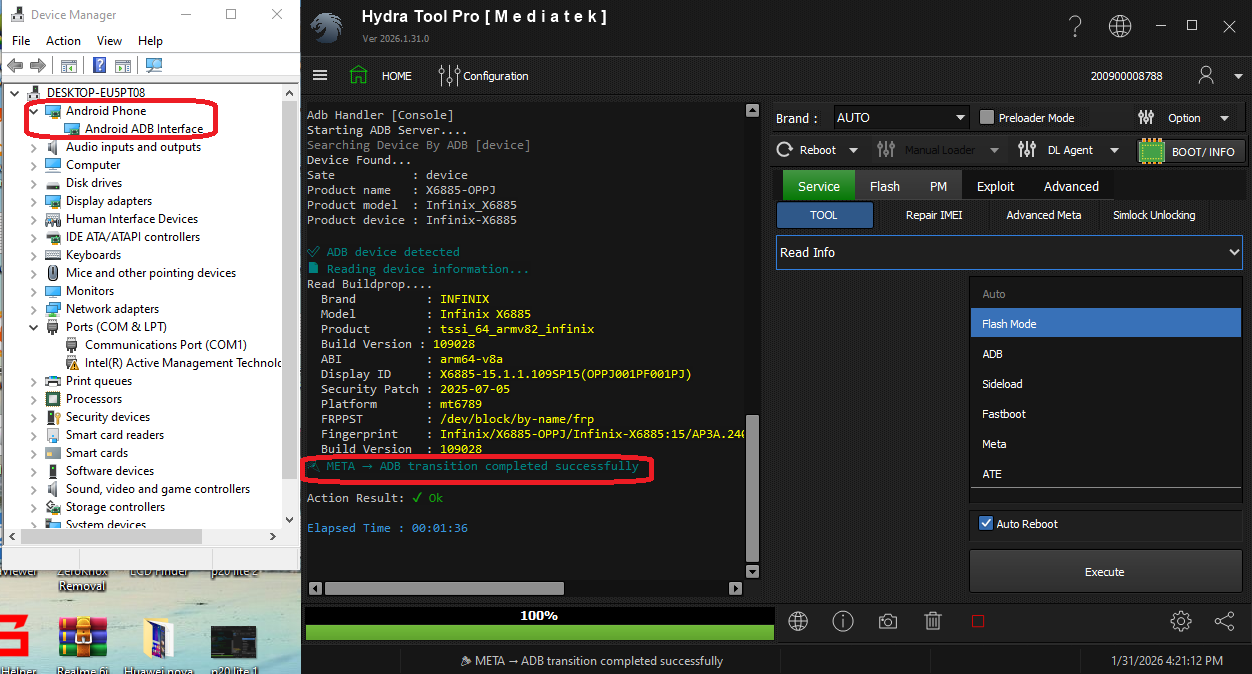Screen dimensions: 1252x674
Task: Click the green HOME icon
Action: [358, 75]
